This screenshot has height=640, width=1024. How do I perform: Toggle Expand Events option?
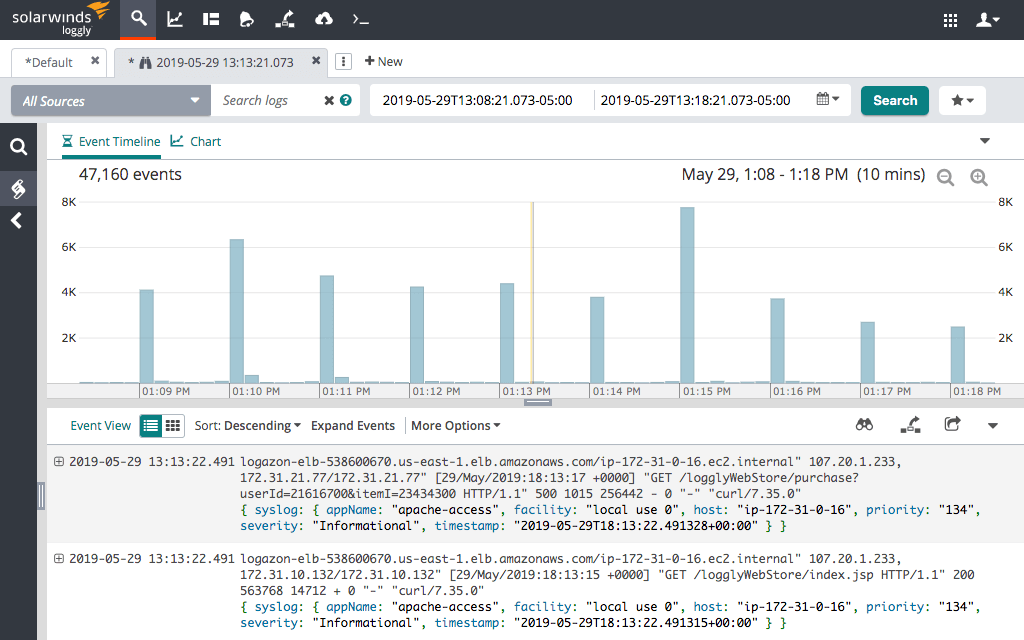click(x=352, y=425)
